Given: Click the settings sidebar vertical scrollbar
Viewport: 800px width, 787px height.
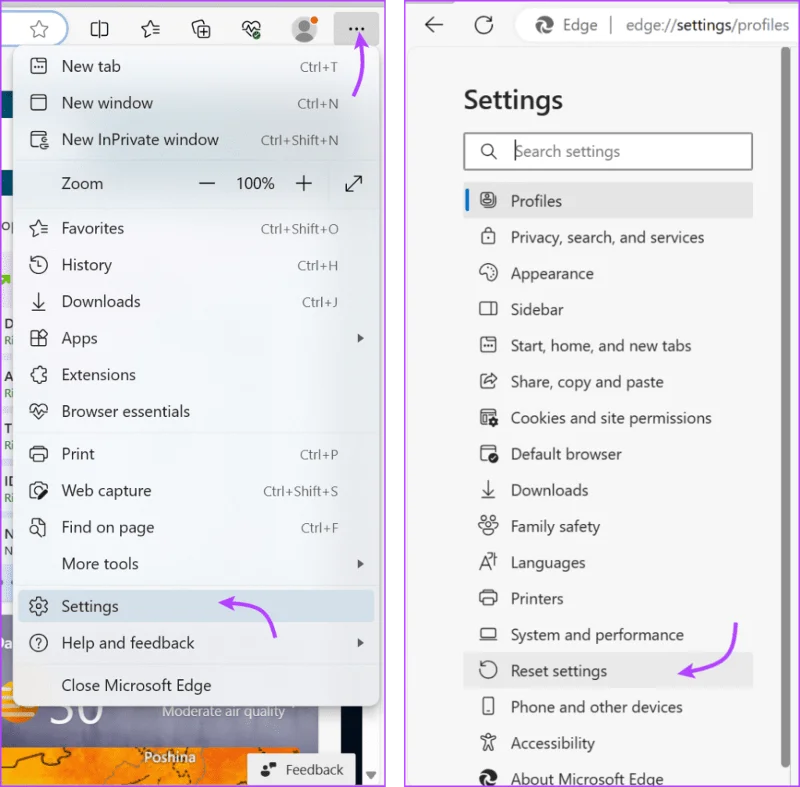Looking at the screenshot, I should 785,405.
